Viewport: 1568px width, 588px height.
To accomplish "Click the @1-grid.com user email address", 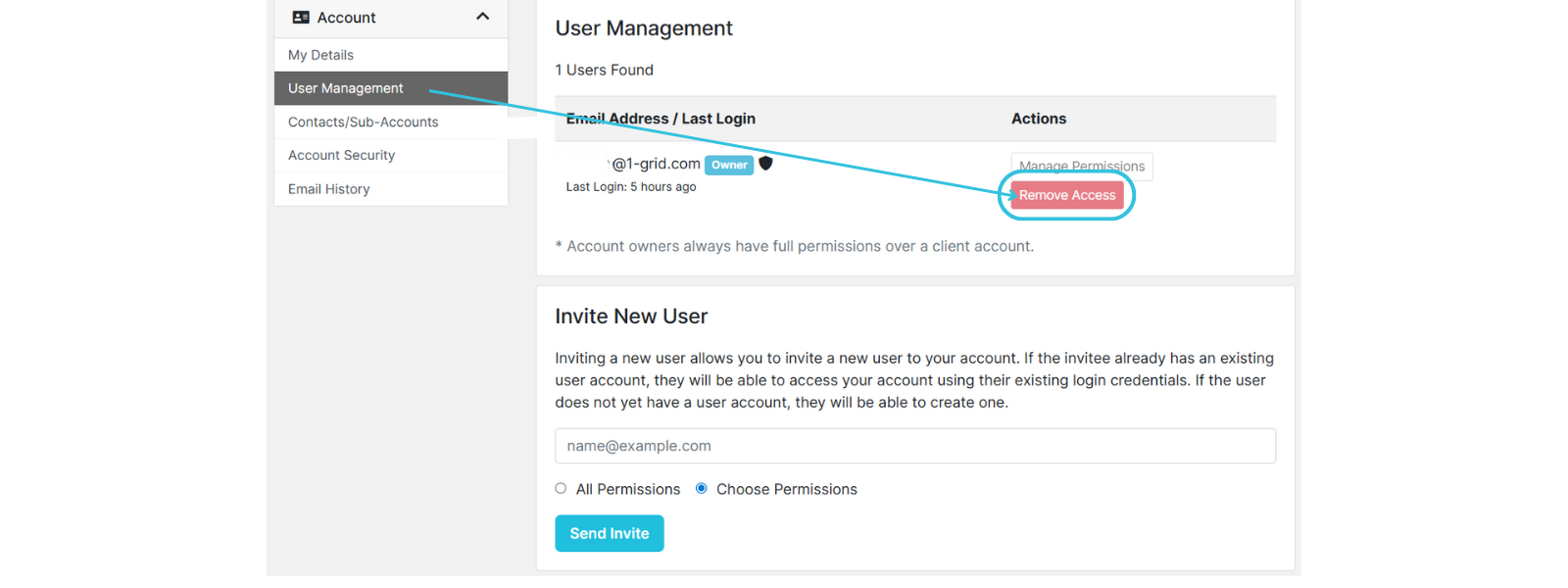I will pos(655,164).
